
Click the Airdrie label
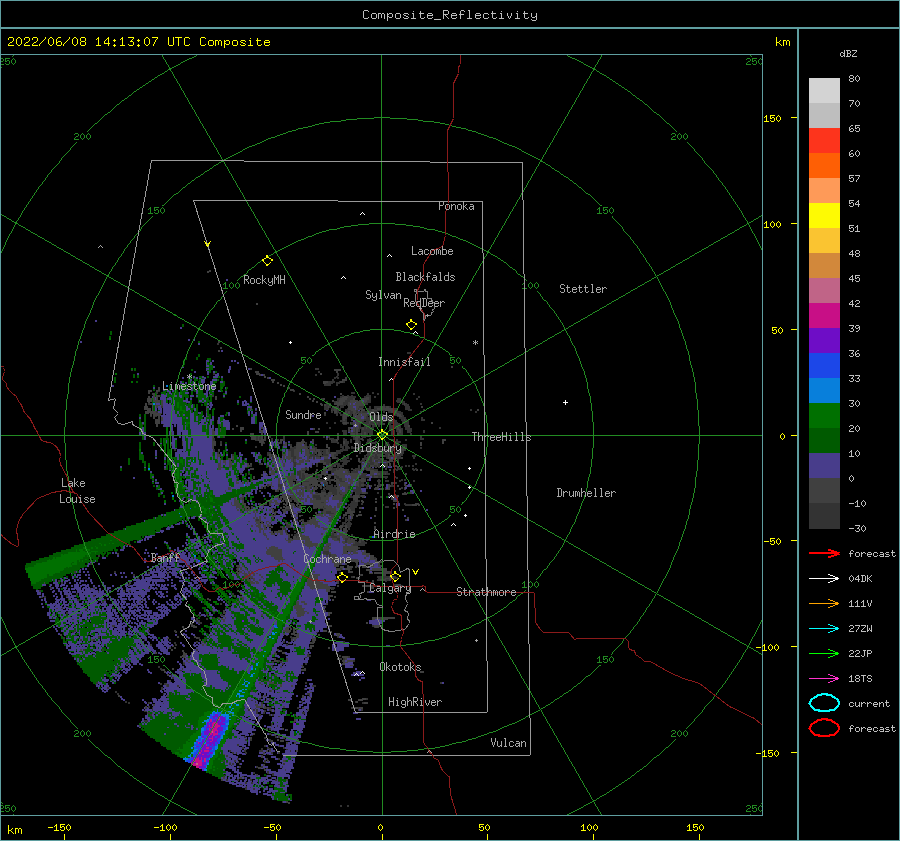pos(394,534)
